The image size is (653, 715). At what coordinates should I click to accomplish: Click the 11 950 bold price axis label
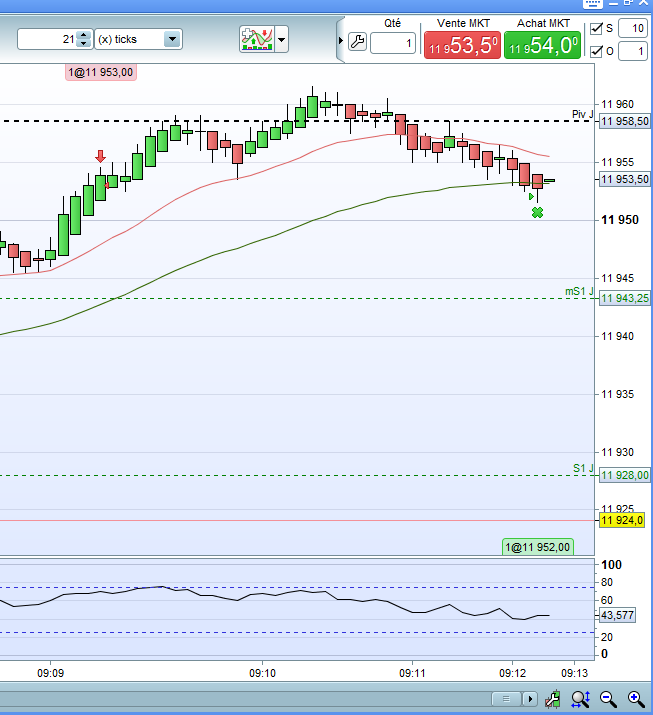tap(620, 220)
